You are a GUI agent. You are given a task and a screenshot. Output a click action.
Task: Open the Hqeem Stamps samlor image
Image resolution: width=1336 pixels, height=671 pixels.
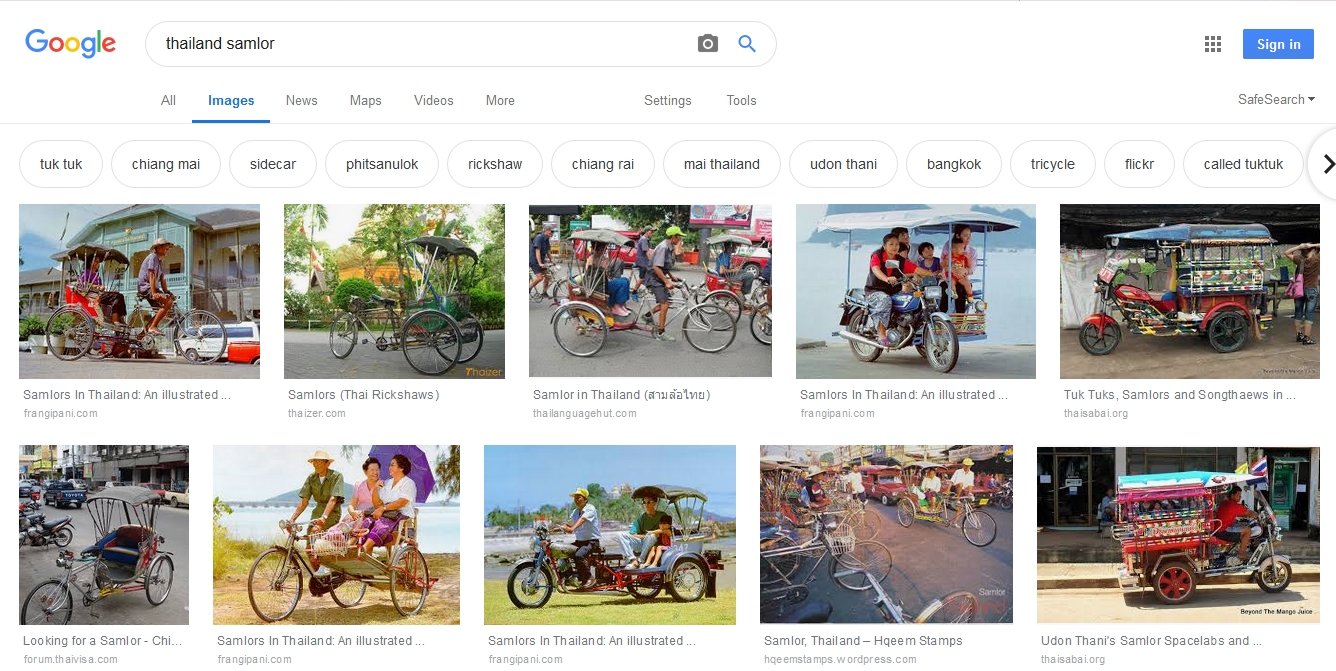[886, 534]
